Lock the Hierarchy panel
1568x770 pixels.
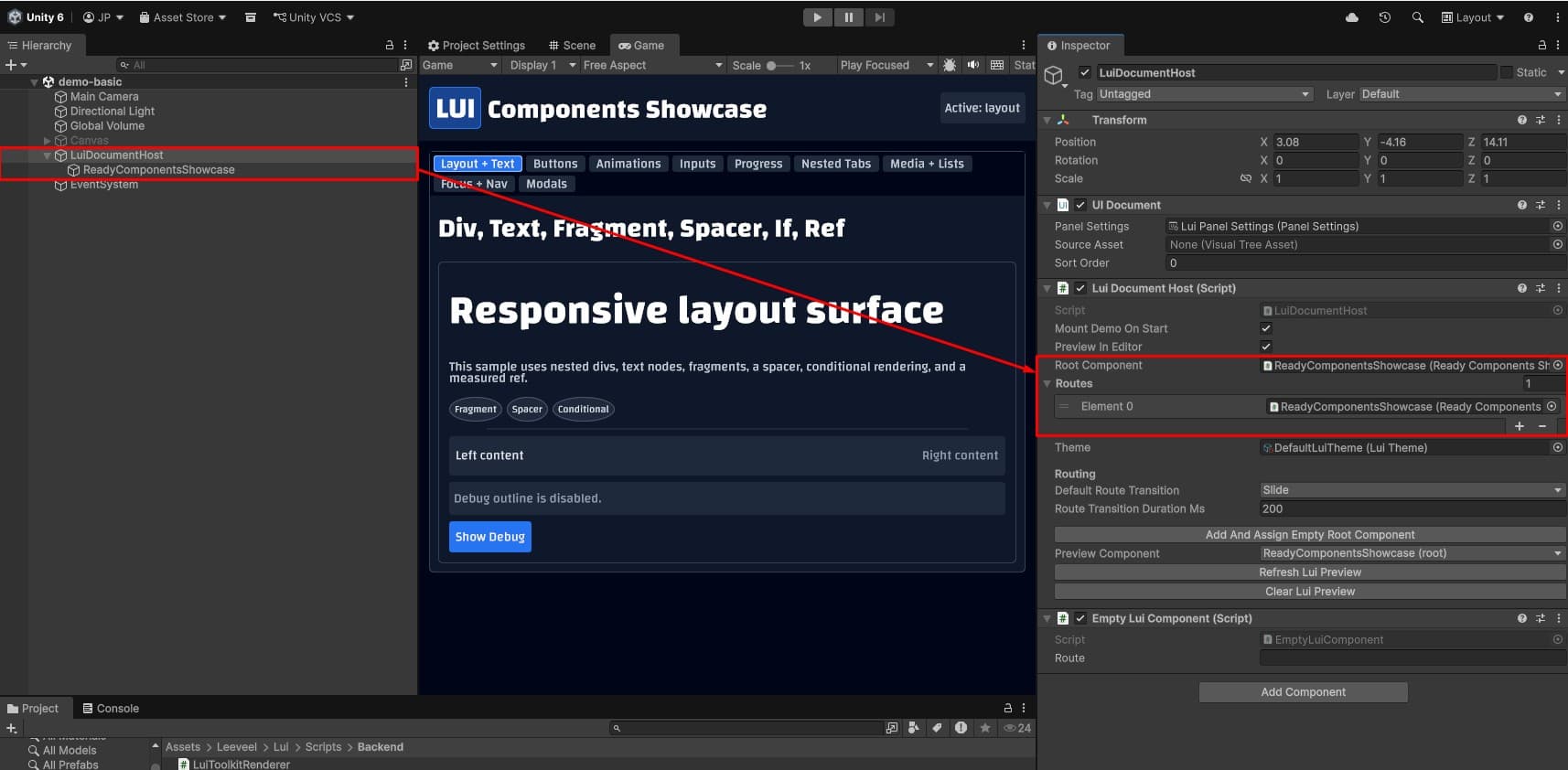coord(390,45)
